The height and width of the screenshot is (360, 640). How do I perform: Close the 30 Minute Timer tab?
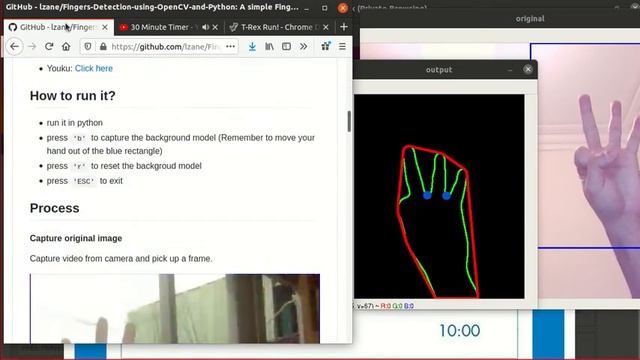coord(215,27)
